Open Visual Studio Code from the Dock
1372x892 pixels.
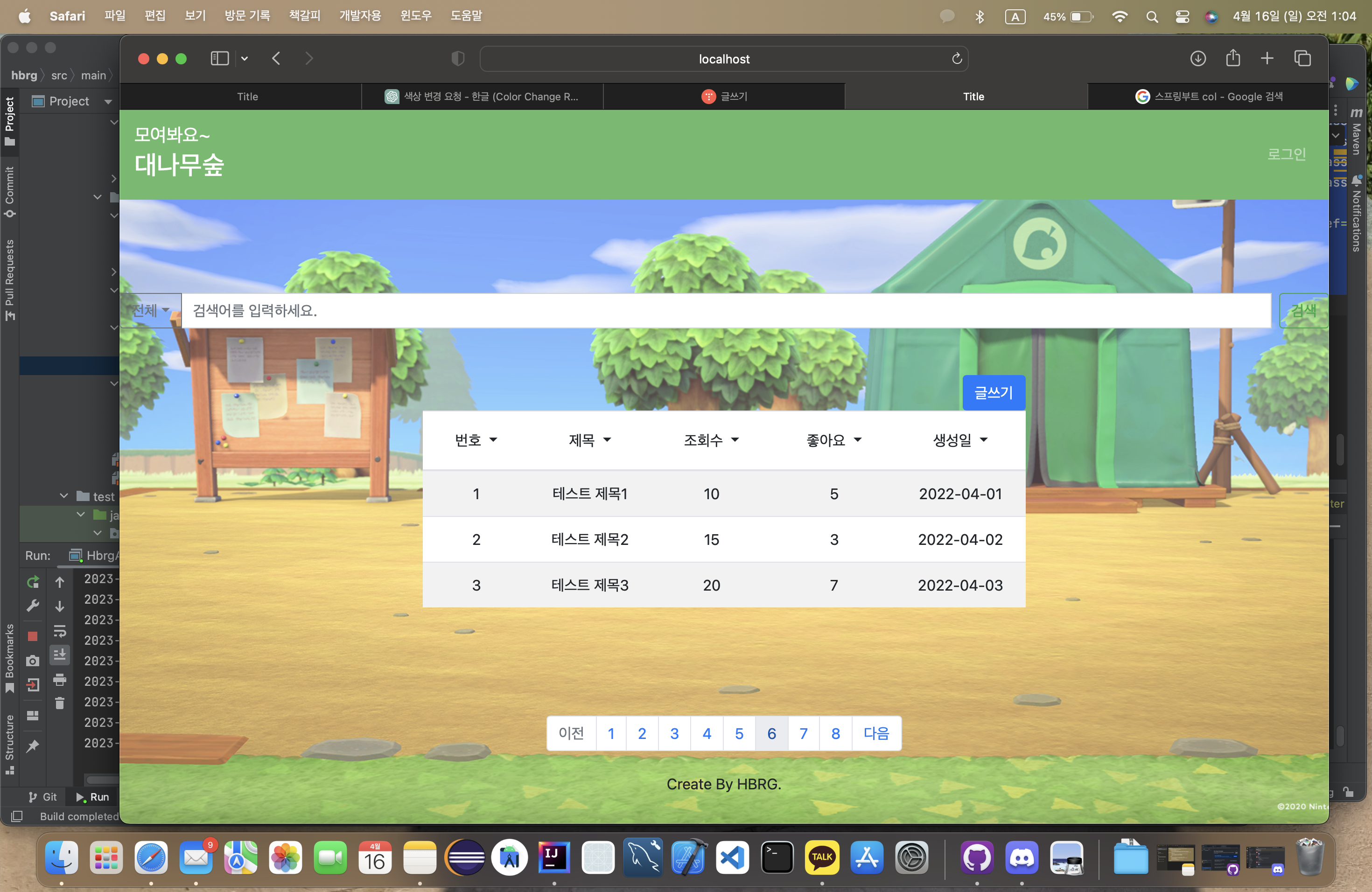pyautogui.click(x=732, y=857)
